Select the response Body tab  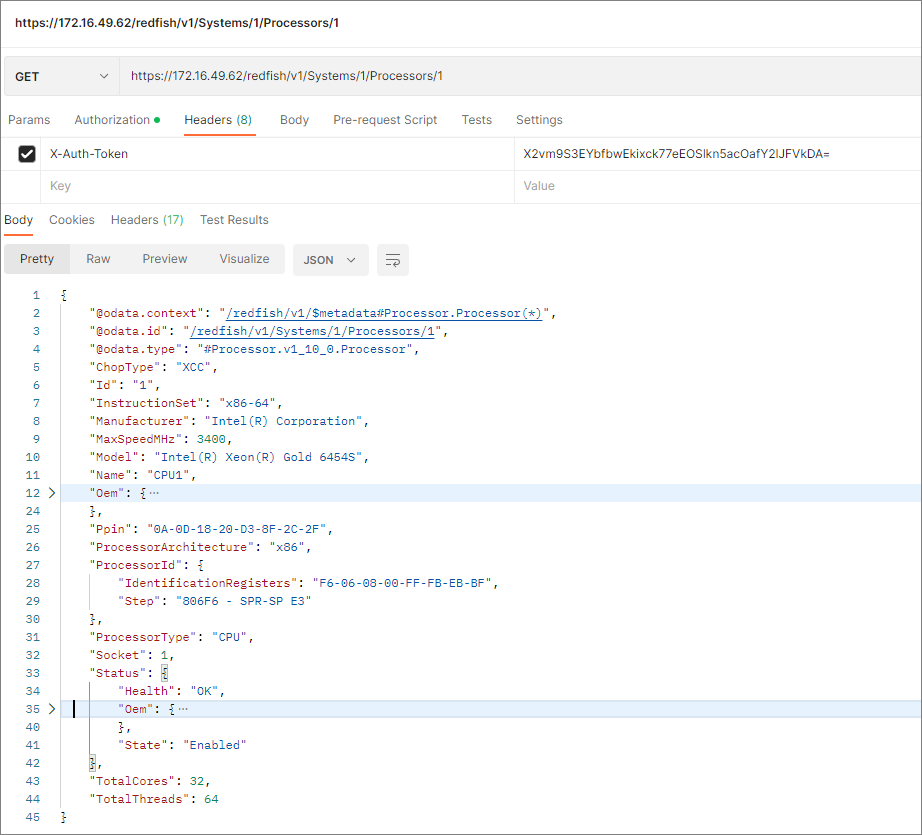point(18,220)
